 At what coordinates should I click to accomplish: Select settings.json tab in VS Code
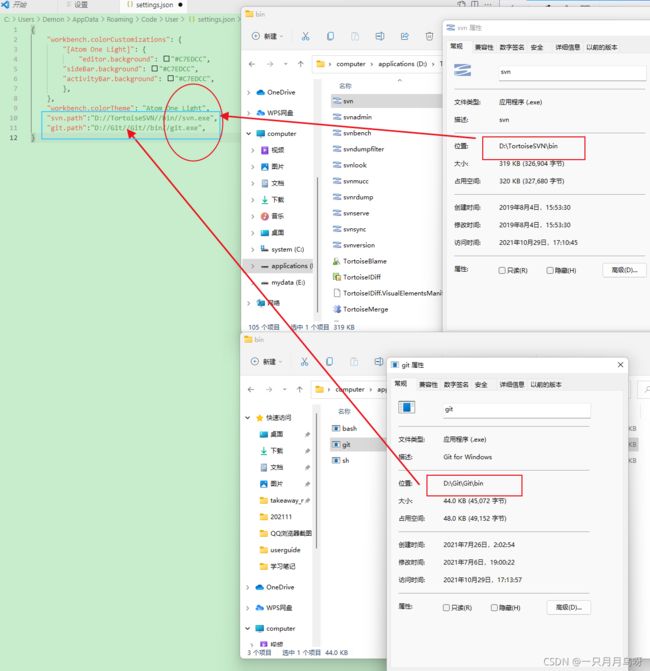pos(155,5)
